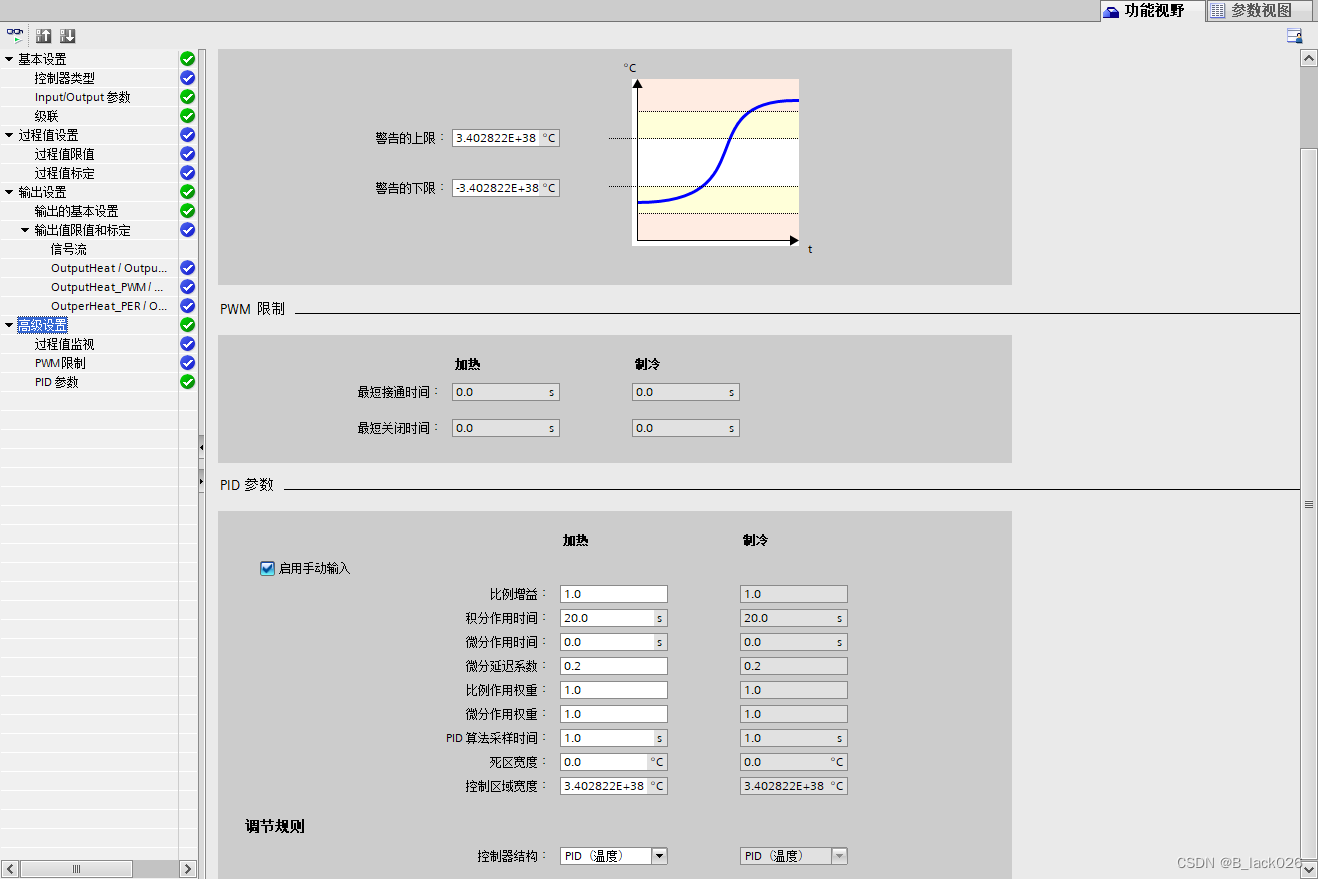Click heating 死区宽度 input field
Screen dimensions: 1318x879
(x=614, y=762)
